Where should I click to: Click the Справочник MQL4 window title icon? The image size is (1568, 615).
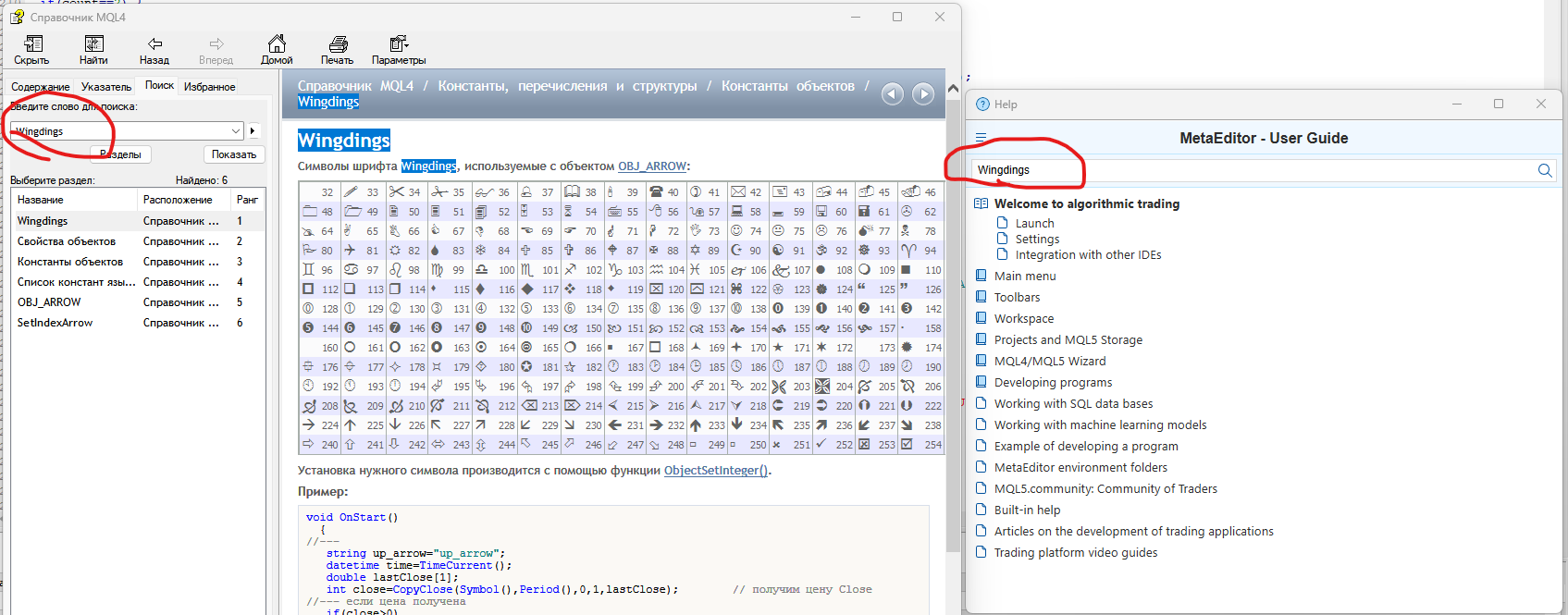click(17, 17)
